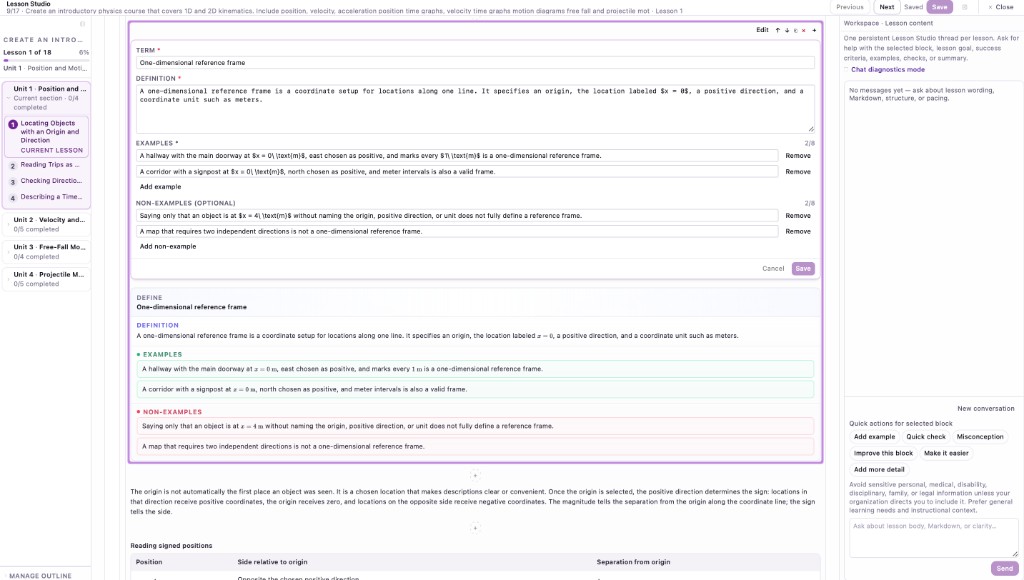Open lesson Reading Trips as... in outline
This screenshot has height=580, width=1024.
pos(50,165)
